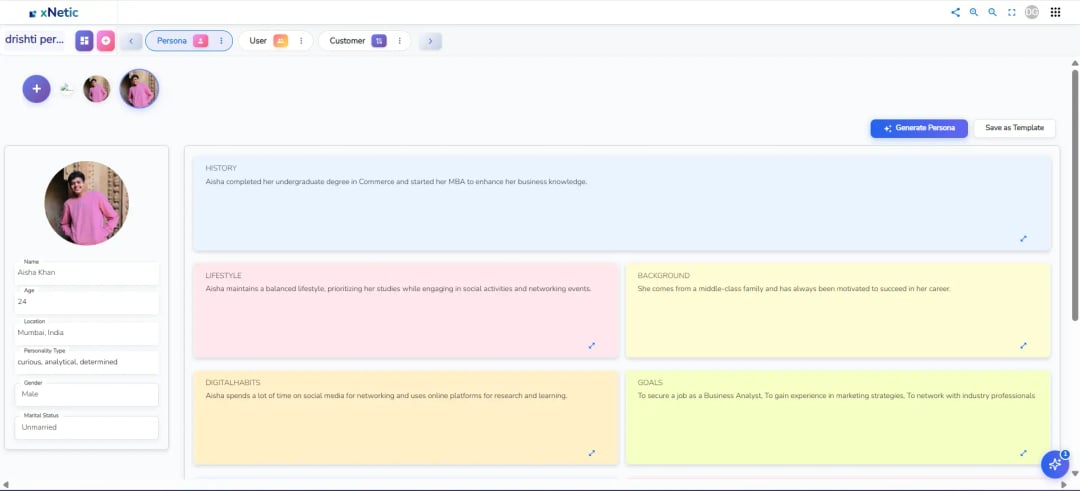Click Save as Template
The image size is (1080, 491).
(x=1014, y=128)
